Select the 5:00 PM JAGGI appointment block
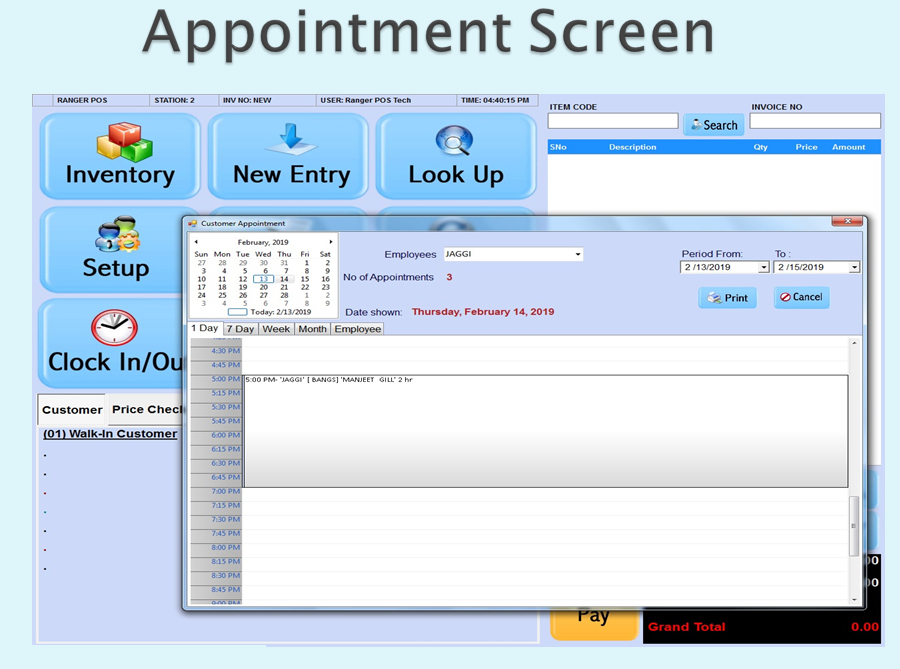 pyautogui.click(x=545, y=430)
